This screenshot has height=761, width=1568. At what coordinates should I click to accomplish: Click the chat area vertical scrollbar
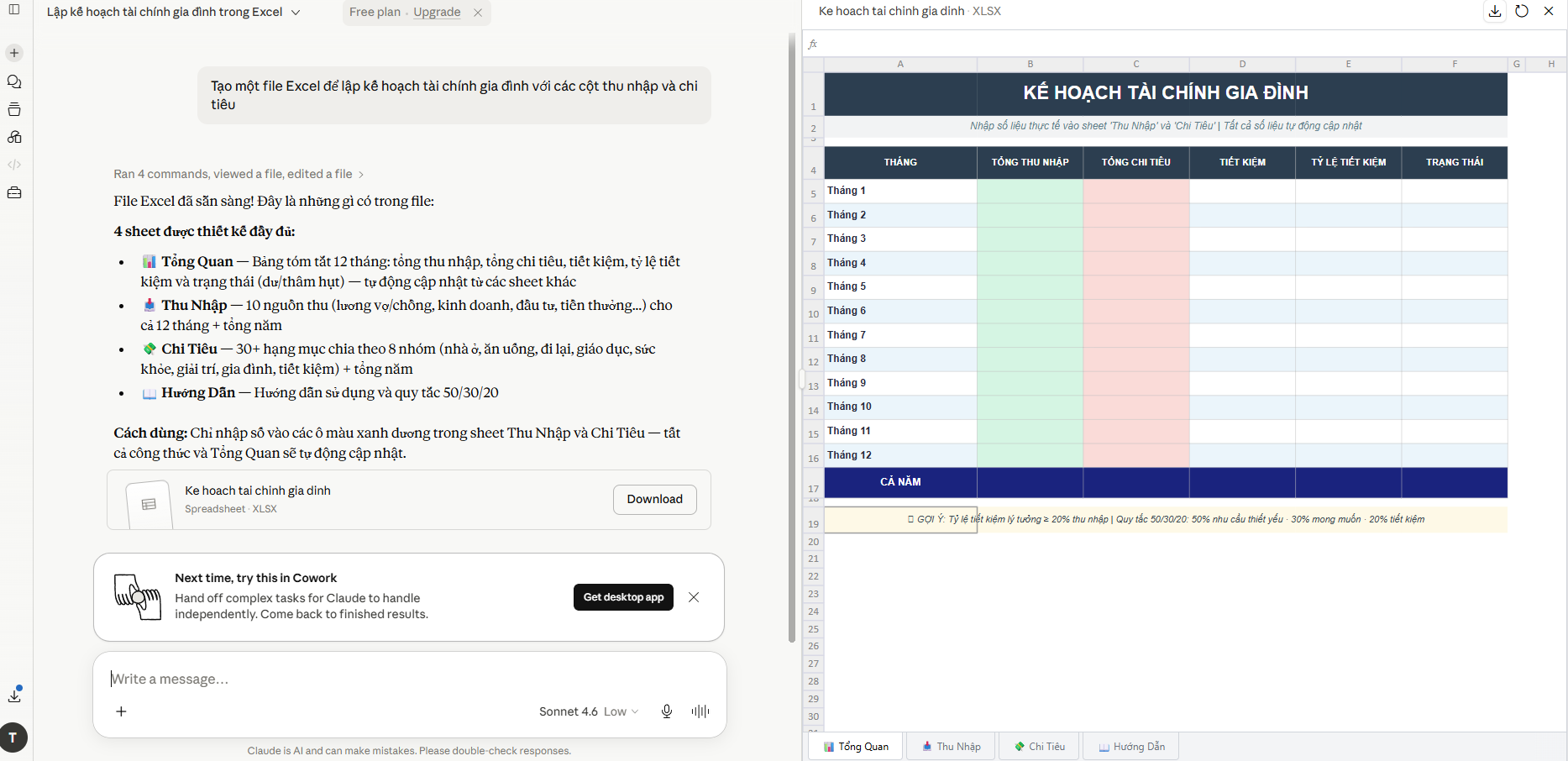(x=792, y=336)
